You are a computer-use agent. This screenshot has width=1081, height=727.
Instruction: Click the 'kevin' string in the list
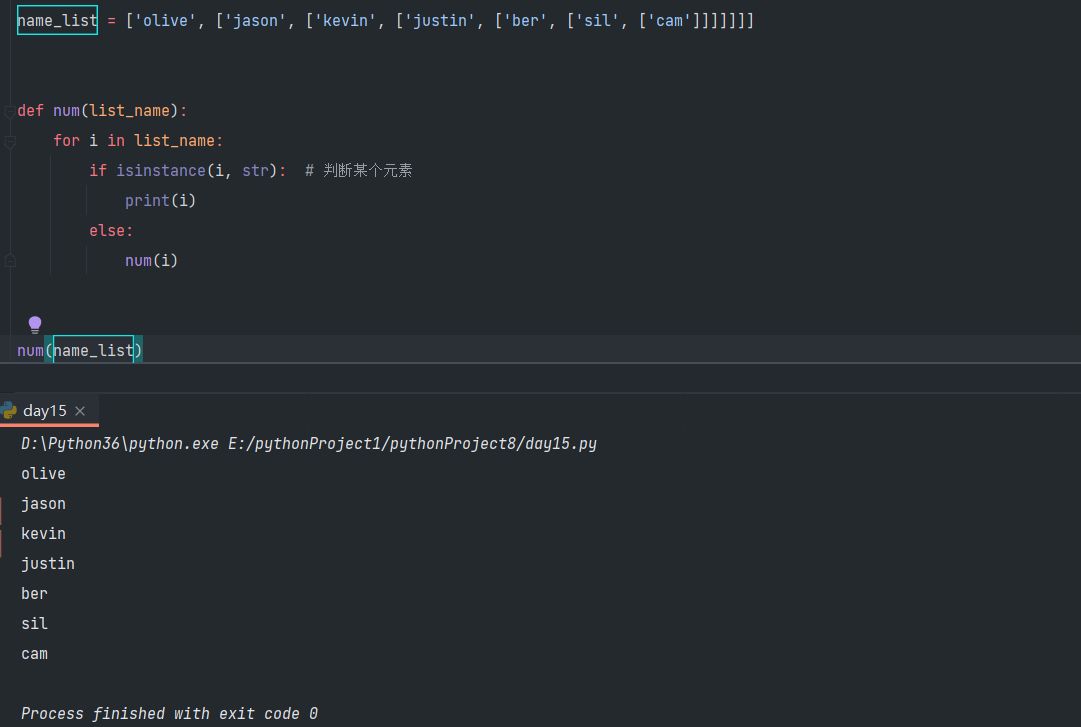pyautogui.click(x=346, y=20)
